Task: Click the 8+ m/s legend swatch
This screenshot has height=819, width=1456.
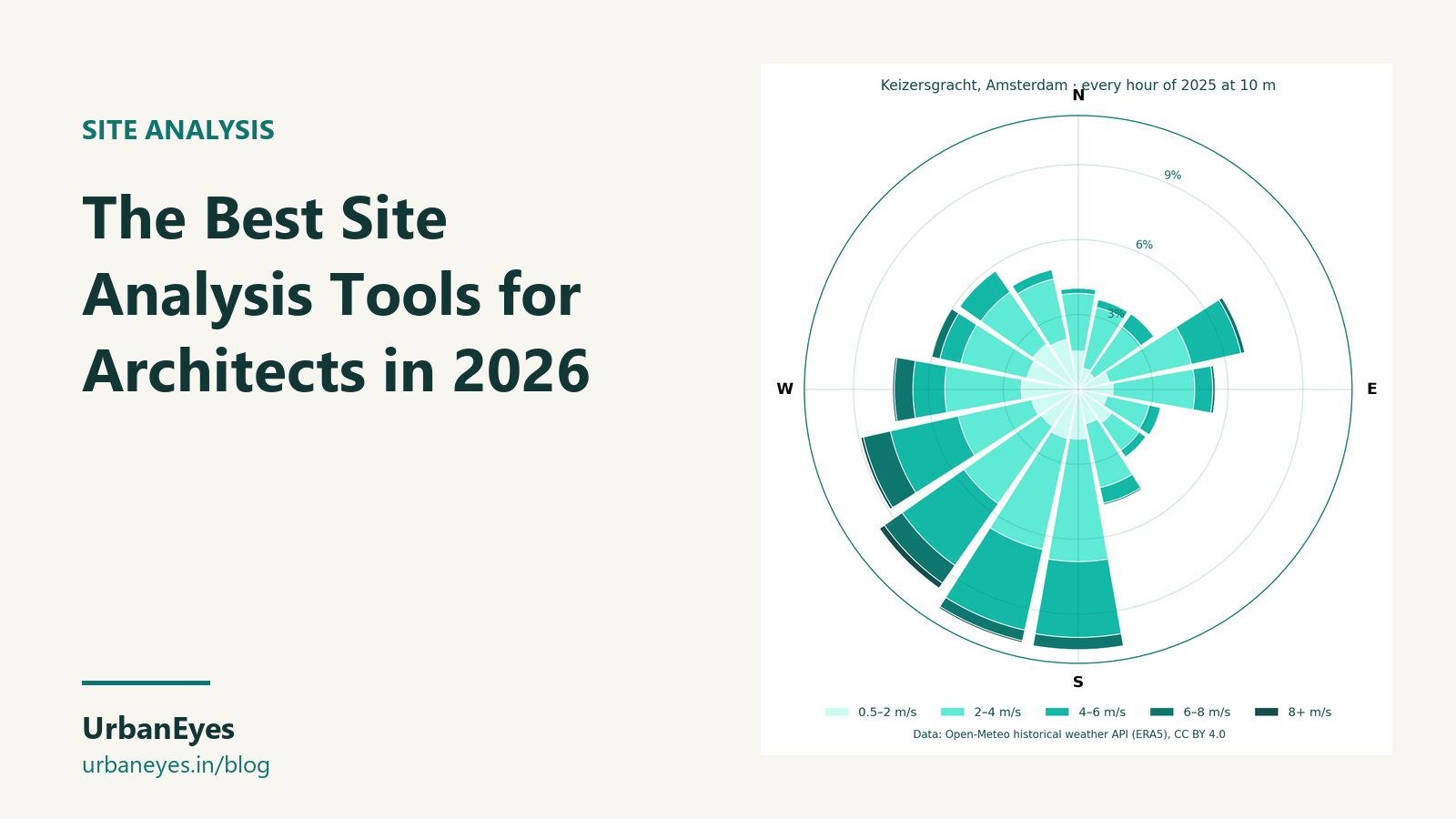Action: [1267, 713]
